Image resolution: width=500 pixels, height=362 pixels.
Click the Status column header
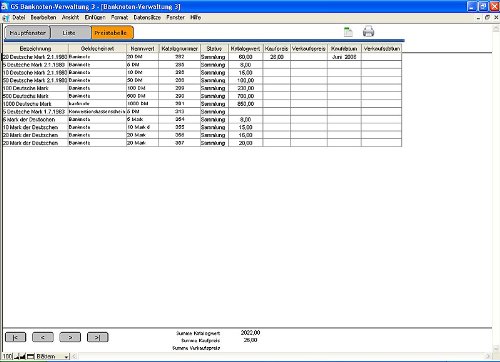pyautogui.click(x=214, y=49)
